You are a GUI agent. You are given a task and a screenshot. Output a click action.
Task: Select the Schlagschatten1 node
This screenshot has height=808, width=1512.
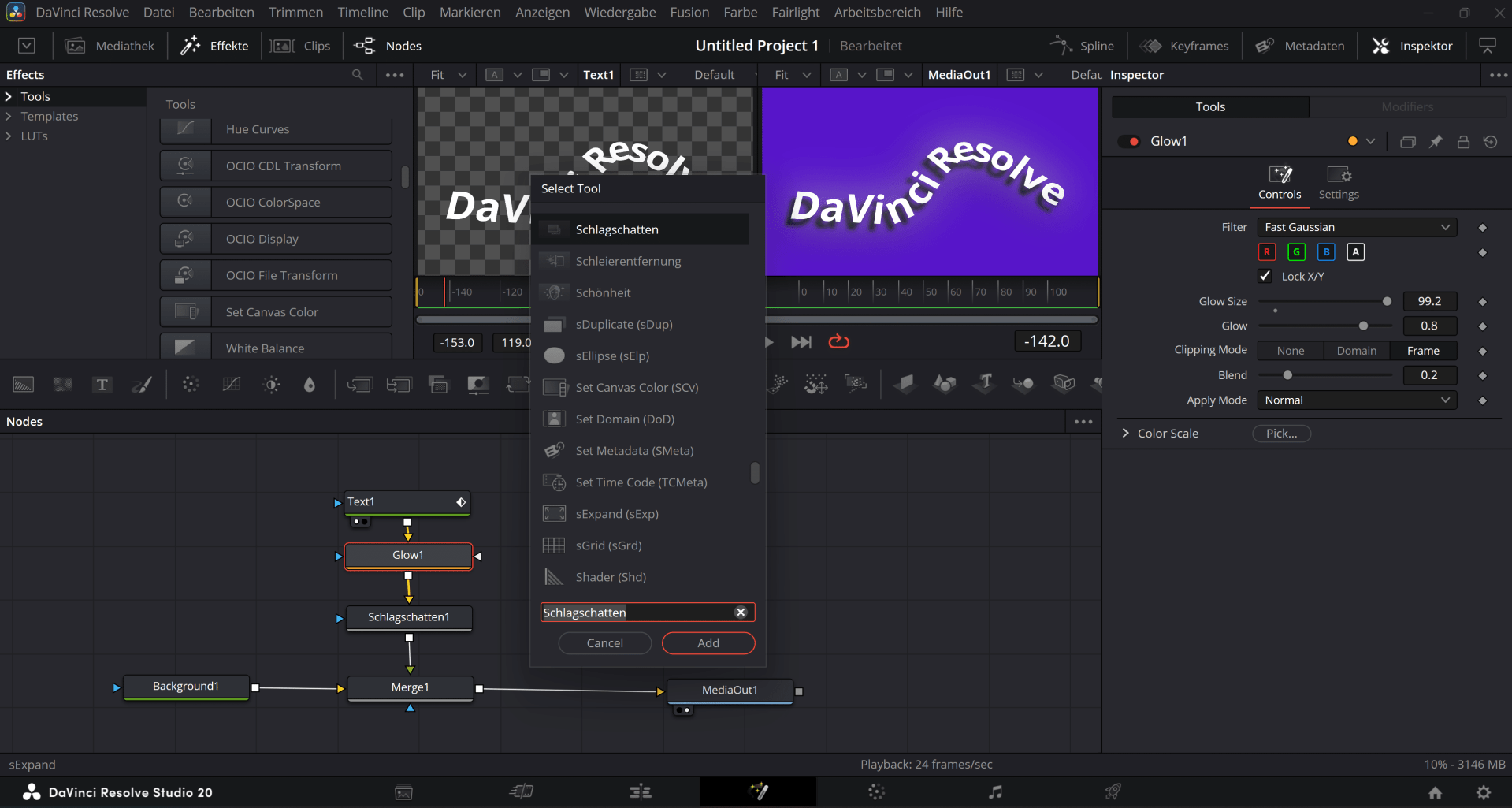[x=409, y=617]
